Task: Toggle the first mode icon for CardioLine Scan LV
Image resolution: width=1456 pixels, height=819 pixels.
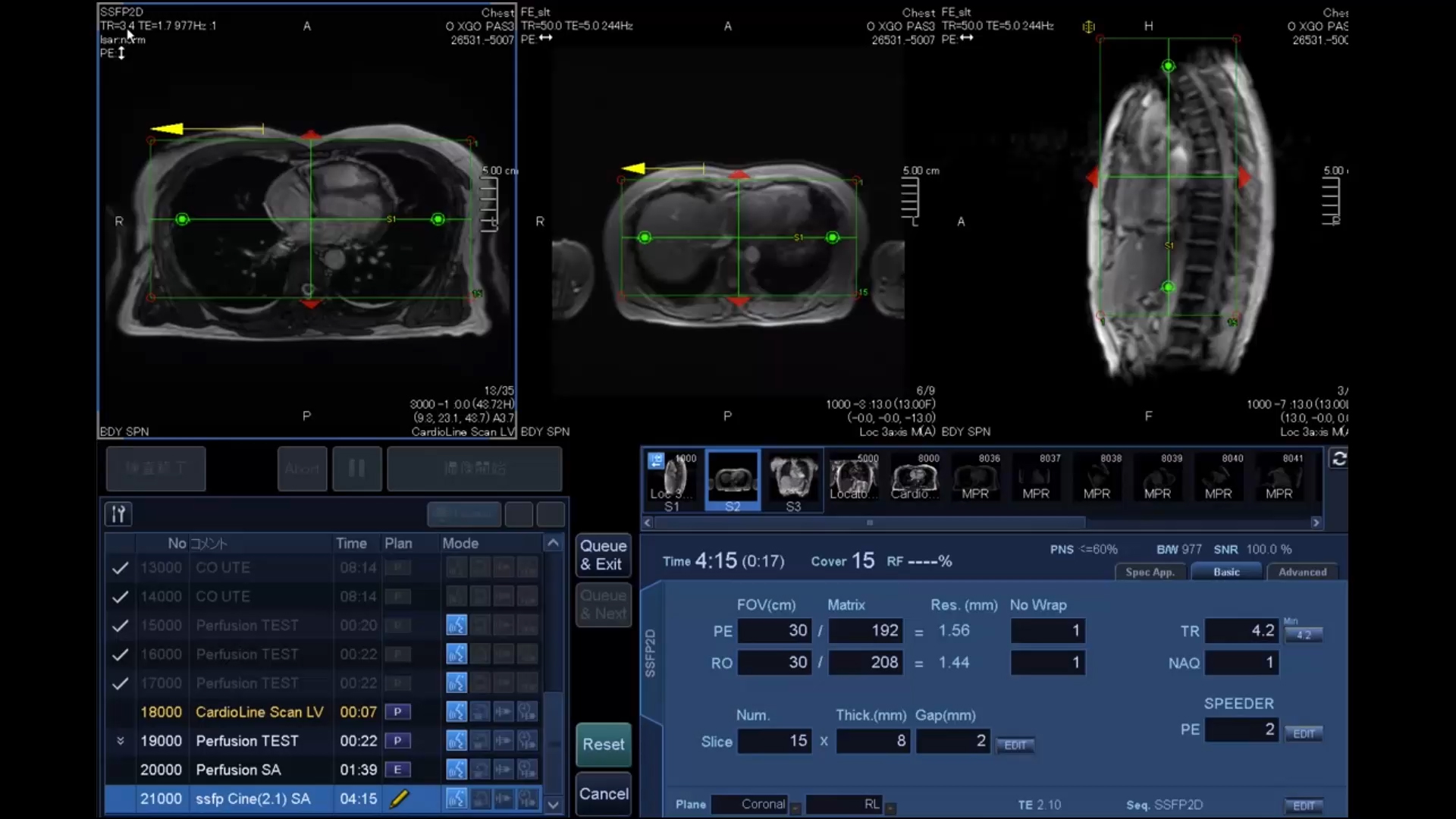Action: [x=456, y=712]
